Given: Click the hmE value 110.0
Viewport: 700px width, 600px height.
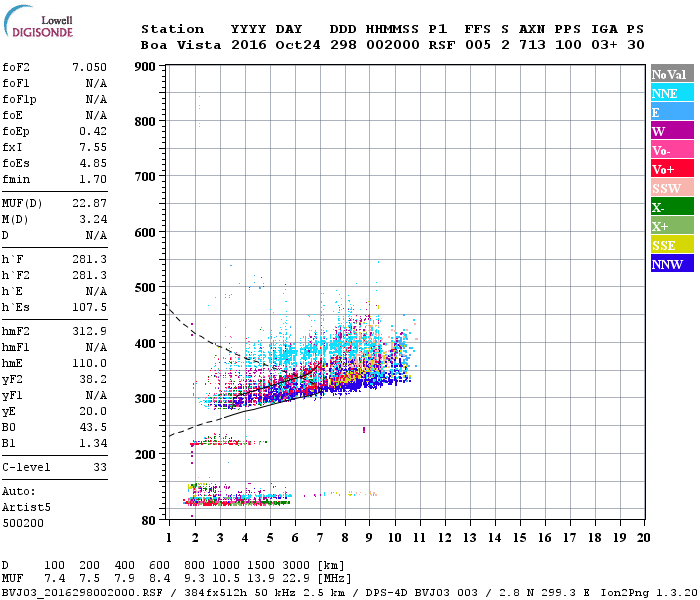Looking at the screenshot, I should coord(89,363).
